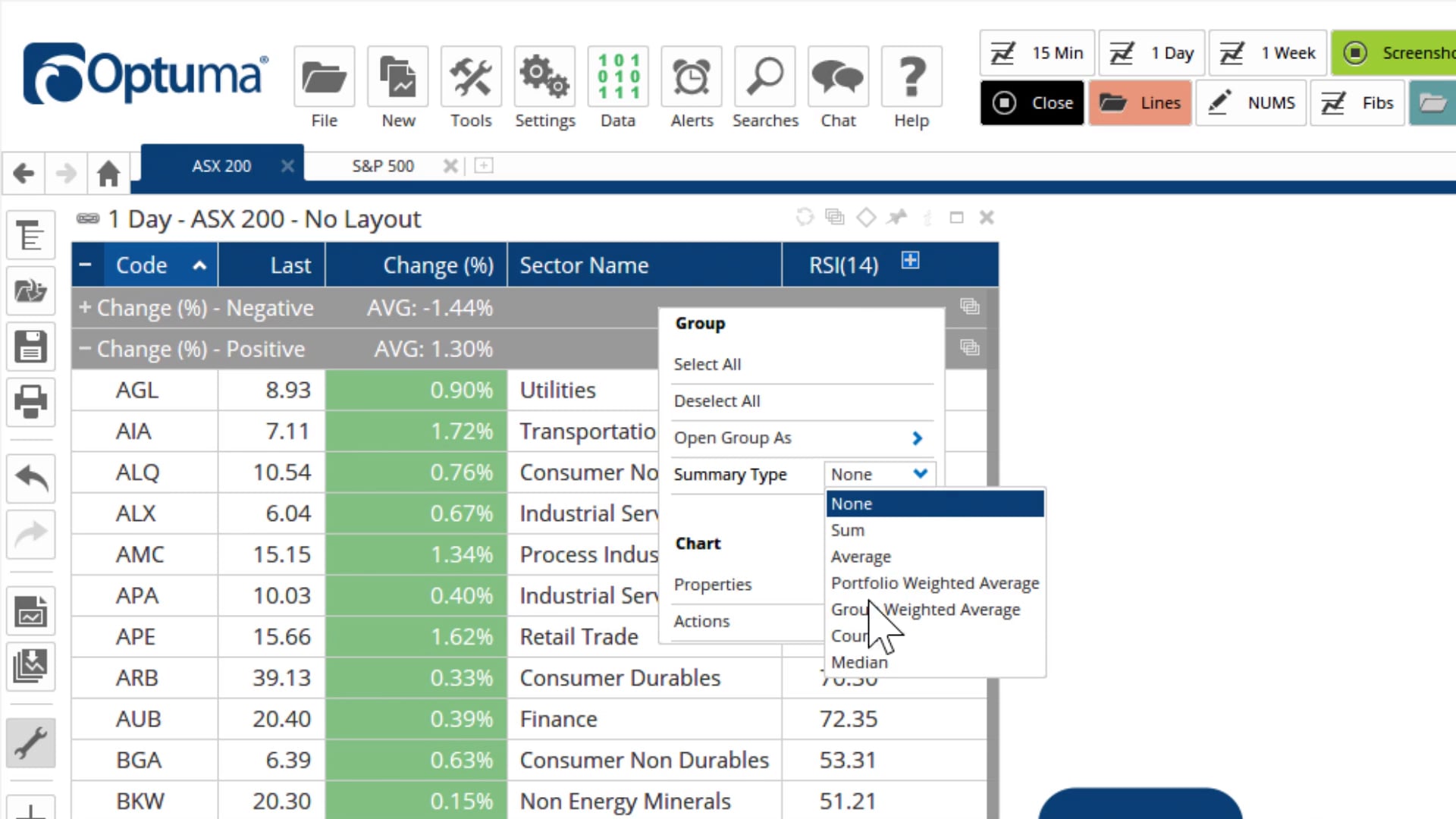1456x819 pixels.
Task: Select Group Weighted Average option
Action: (935, 610)
